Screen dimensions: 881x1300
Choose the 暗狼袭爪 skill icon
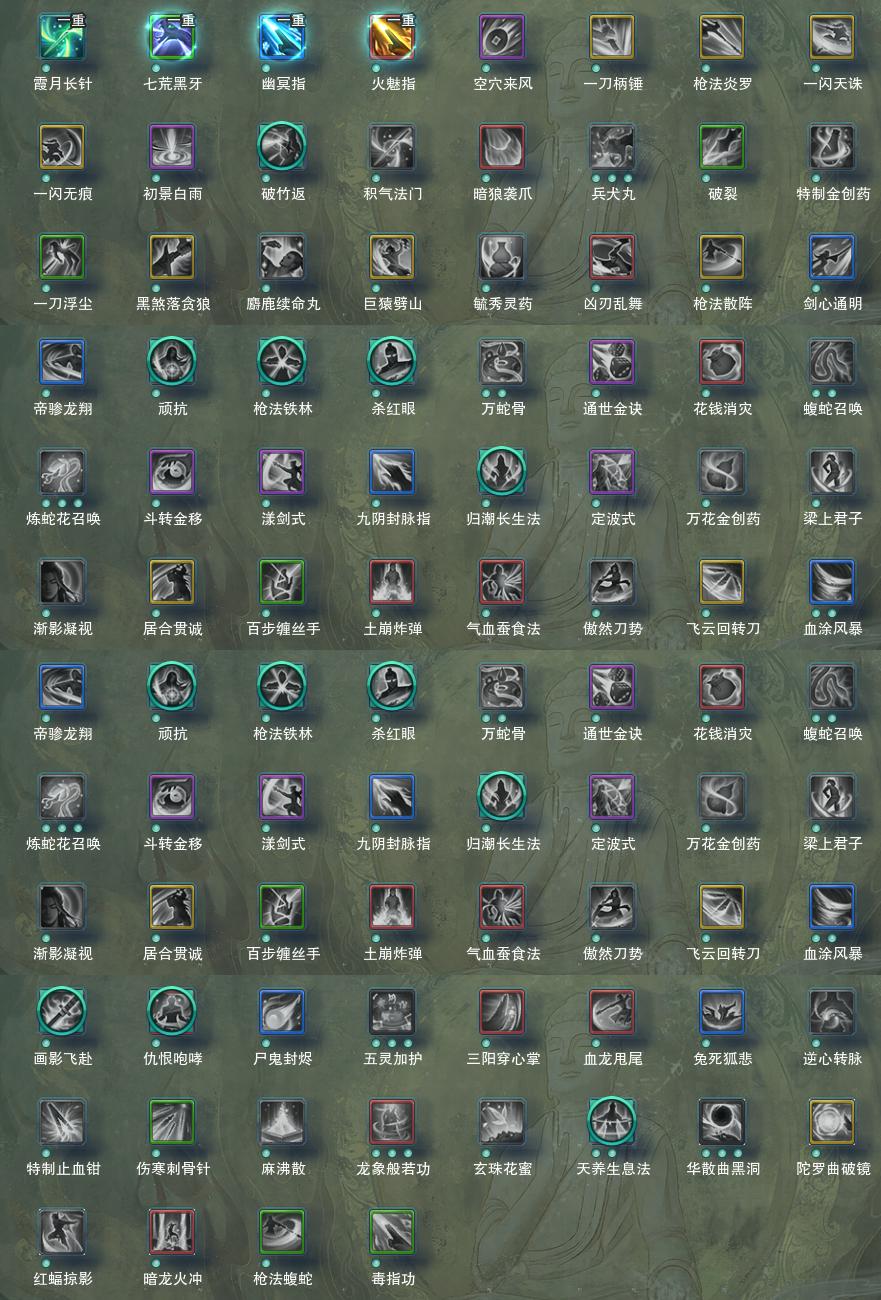pyautogui.click(x=502, y=147)
